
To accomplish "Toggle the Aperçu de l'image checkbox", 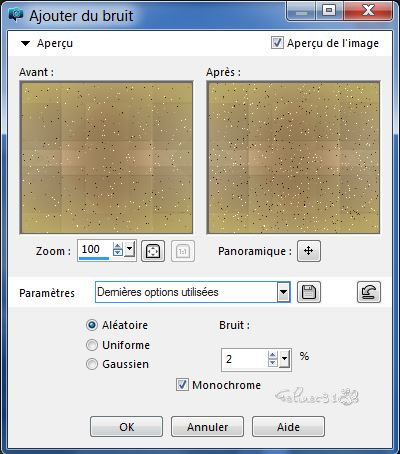I will tap(277, 43).
